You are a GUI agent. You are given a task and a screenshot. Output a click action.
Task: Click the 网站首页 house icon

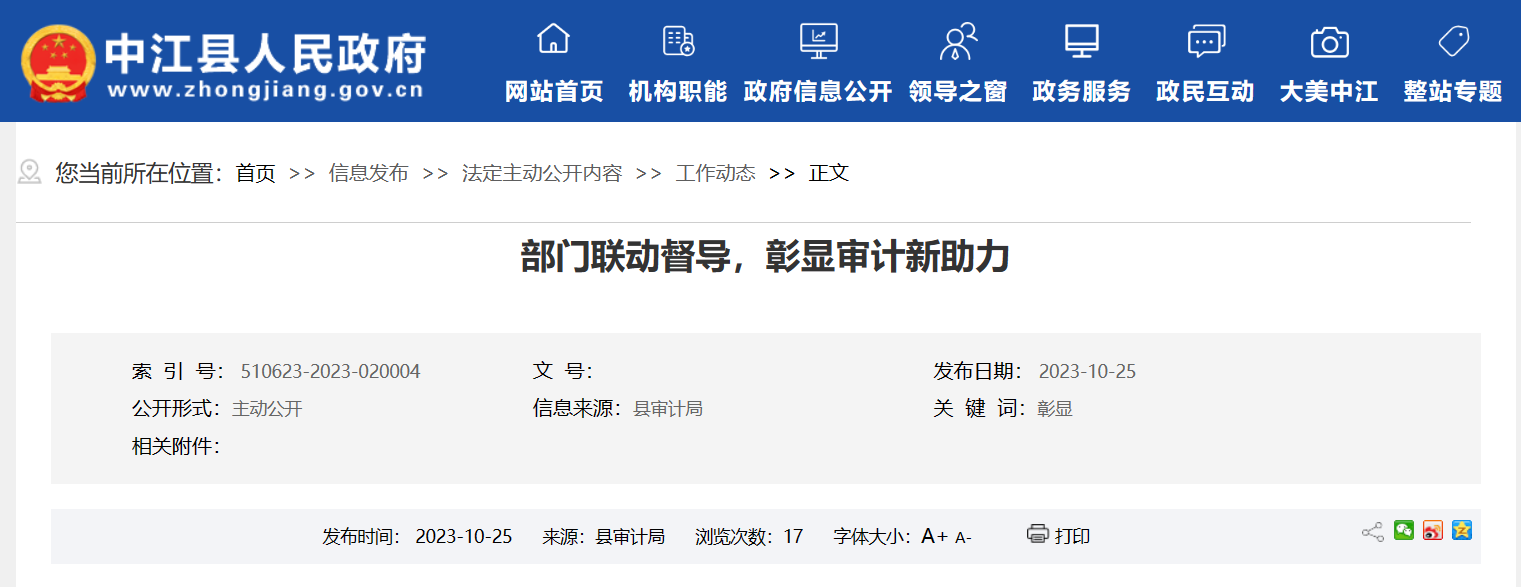pyautogui.click(x=553, y=40)
